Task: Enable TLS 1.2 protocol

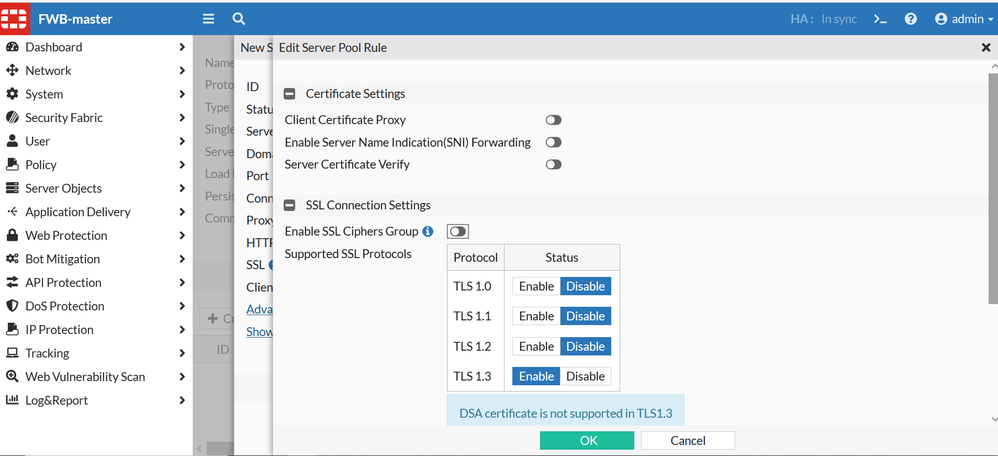Action: 536,346
